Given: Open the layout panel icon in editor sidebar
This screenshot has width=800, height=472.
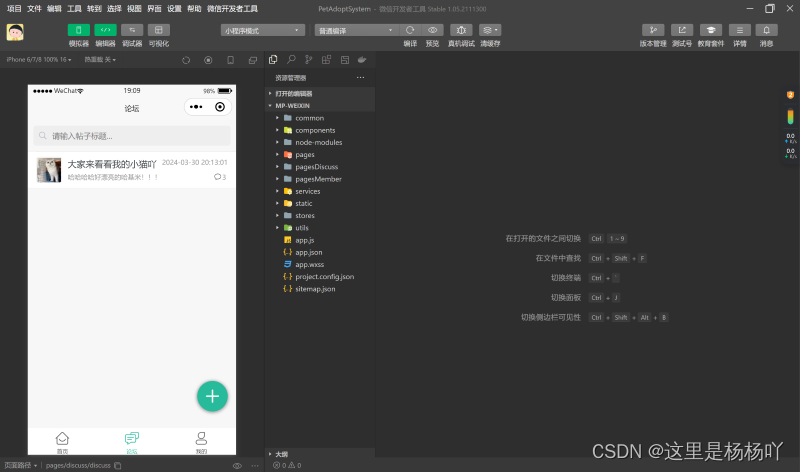Looking at the screenshot, I should [x=345, y=60].
